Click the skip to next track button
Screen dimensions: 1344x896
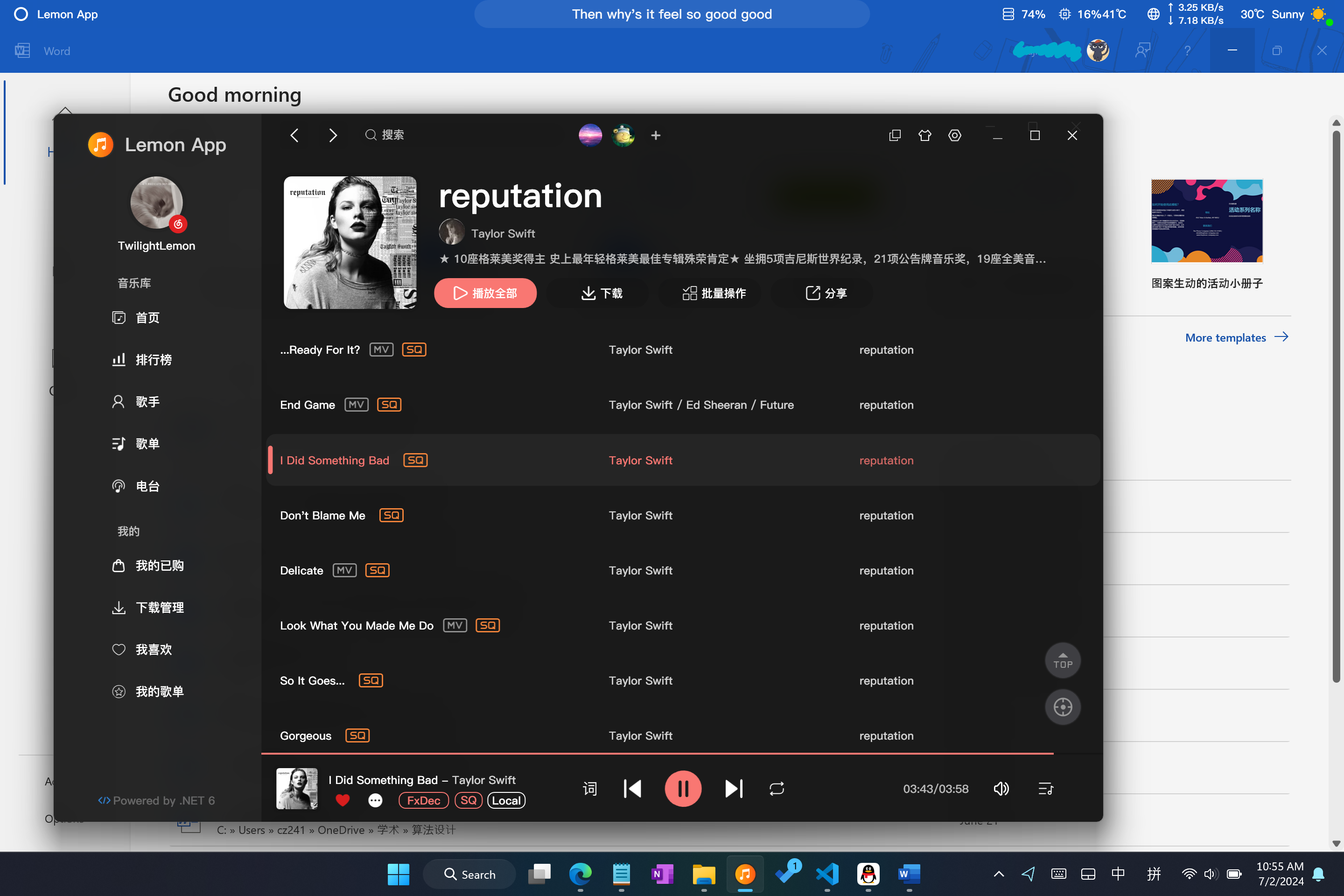pos(734,789)
